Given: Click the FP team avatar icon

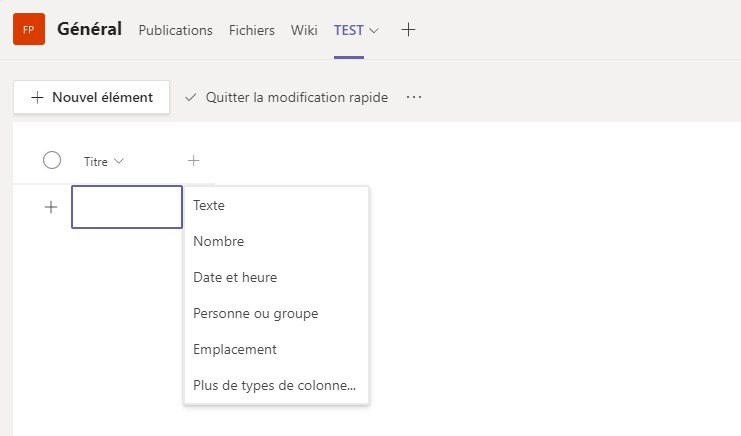Looking at the screenshot, I should 28,30.
